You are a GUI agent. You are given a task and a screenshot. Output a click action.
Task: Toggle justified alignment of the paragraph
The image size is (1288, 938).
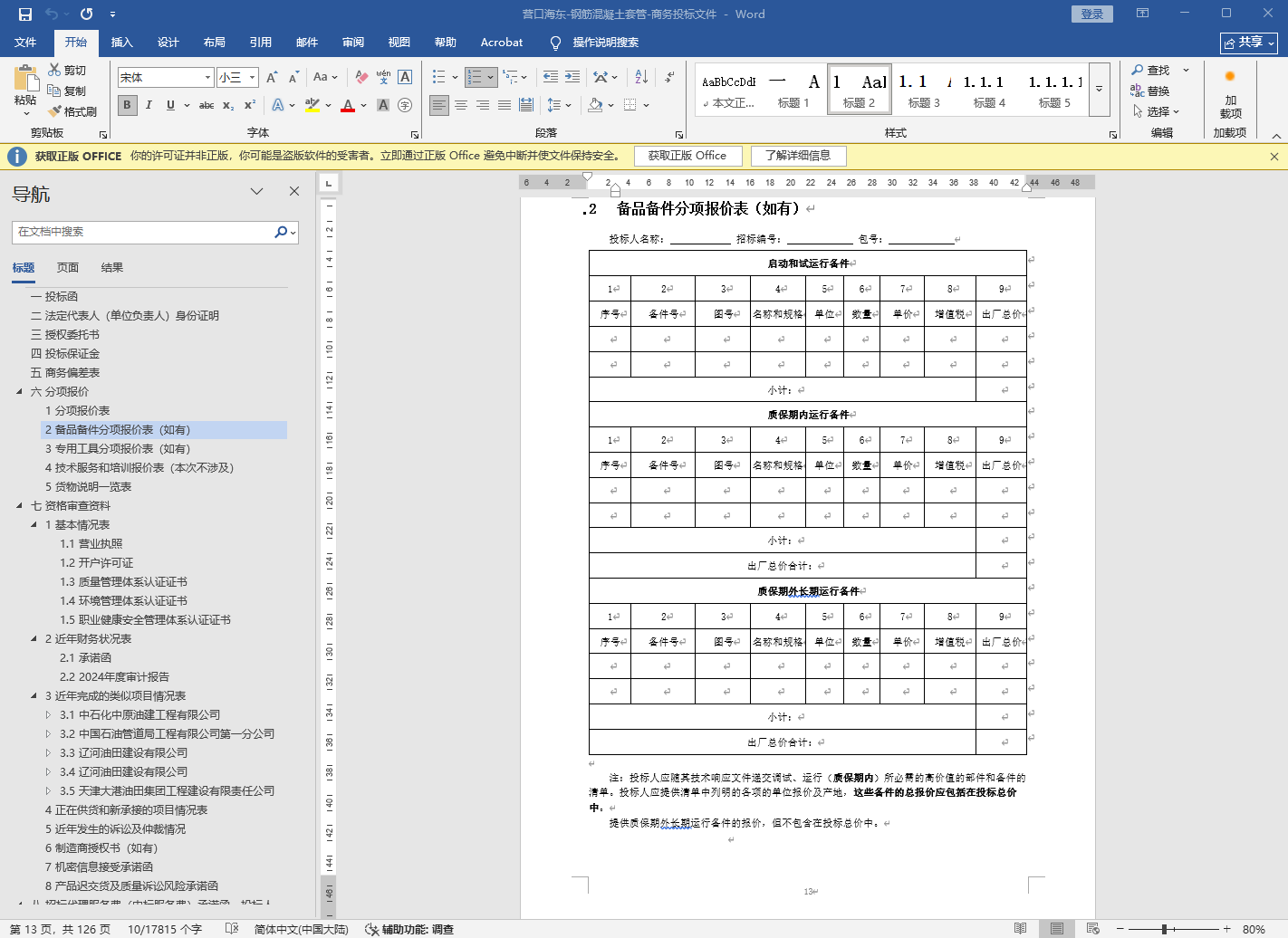[x=505, y=105]
